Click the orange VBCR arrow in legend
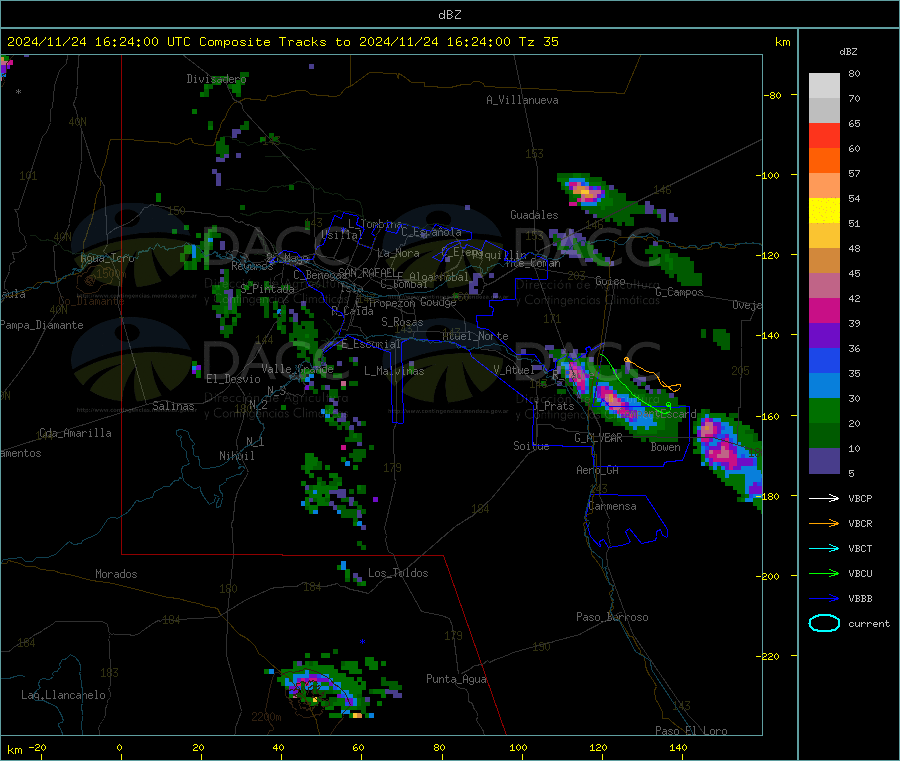This screenshot has height=761, width=900. (824, 523)
